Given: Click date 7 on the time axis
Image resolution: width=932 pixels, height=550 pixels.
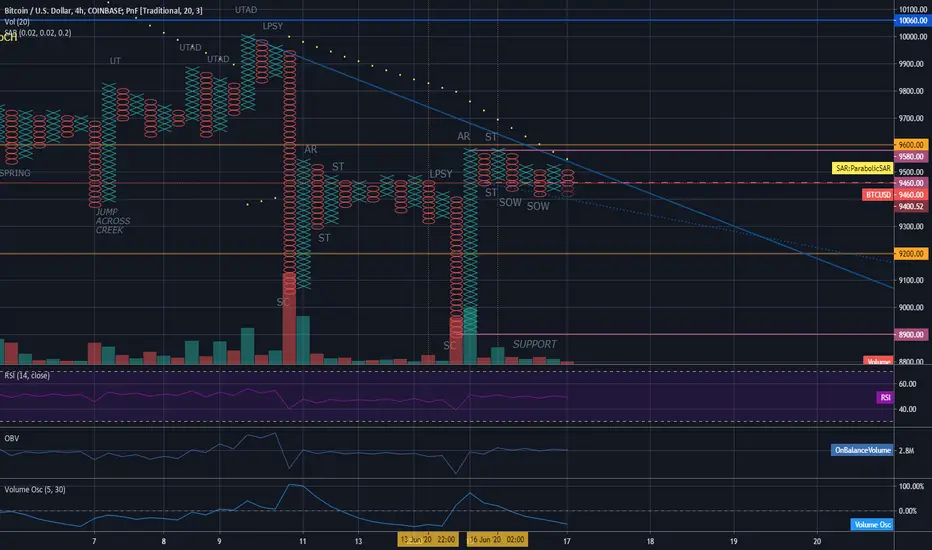Looking at the screenshot, I should (94, 541).
